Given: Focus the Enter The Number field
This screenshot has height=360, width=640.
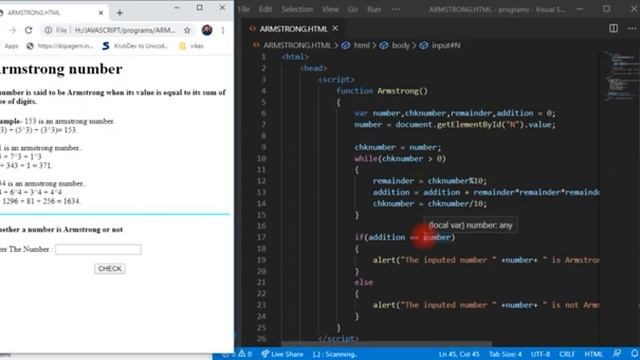Looking at the screenshot, I should pos(98,249).
